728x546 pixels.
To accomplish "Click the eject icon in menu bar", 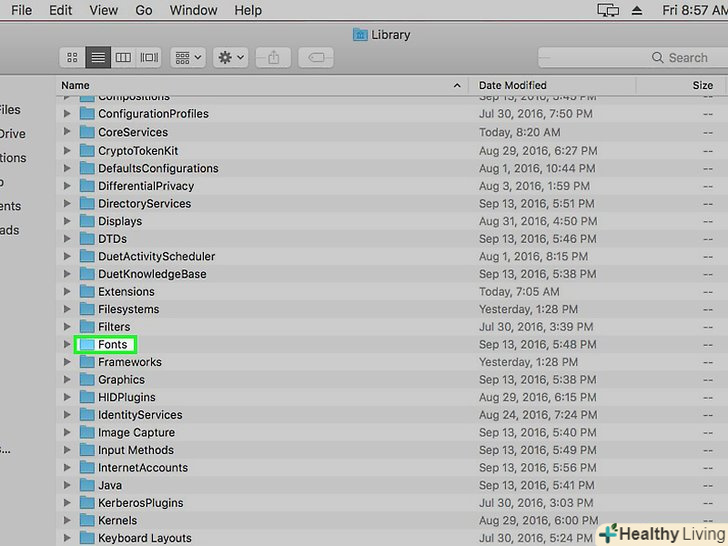I will pyautogui.click(x=637, y=10).
